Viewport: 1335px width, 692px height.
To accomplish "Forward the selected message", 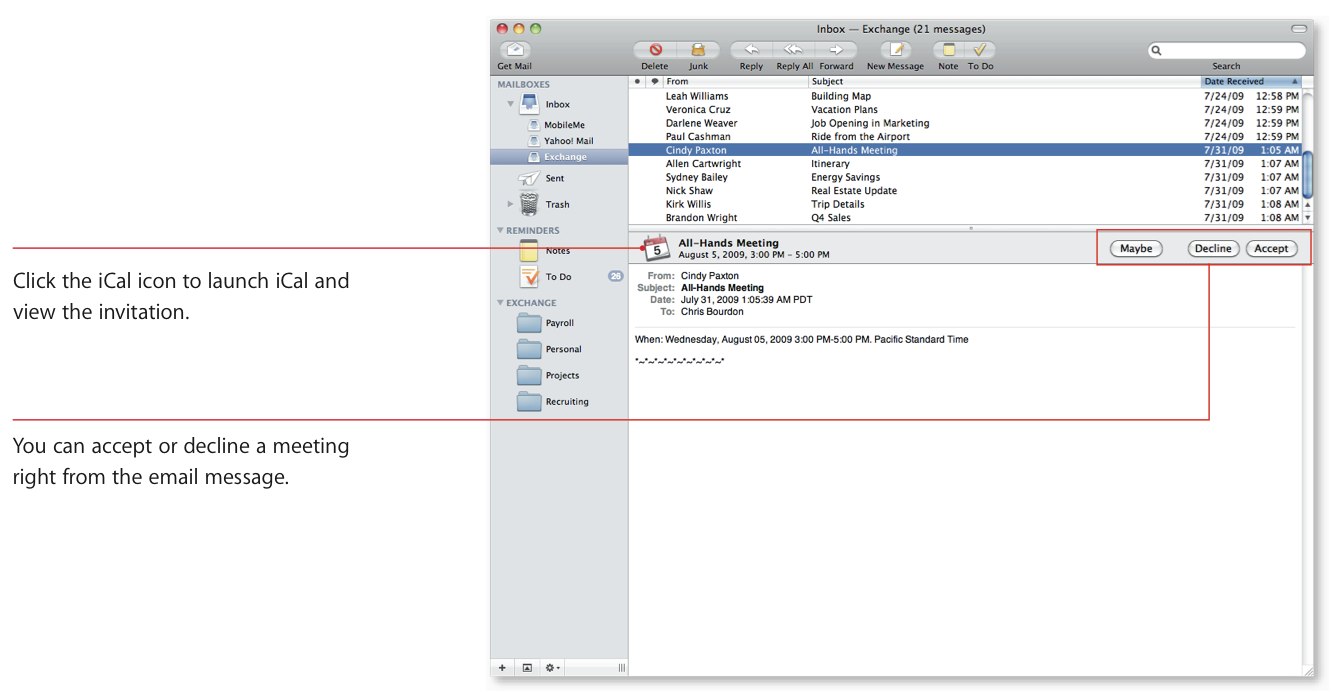I will point(836,50).
